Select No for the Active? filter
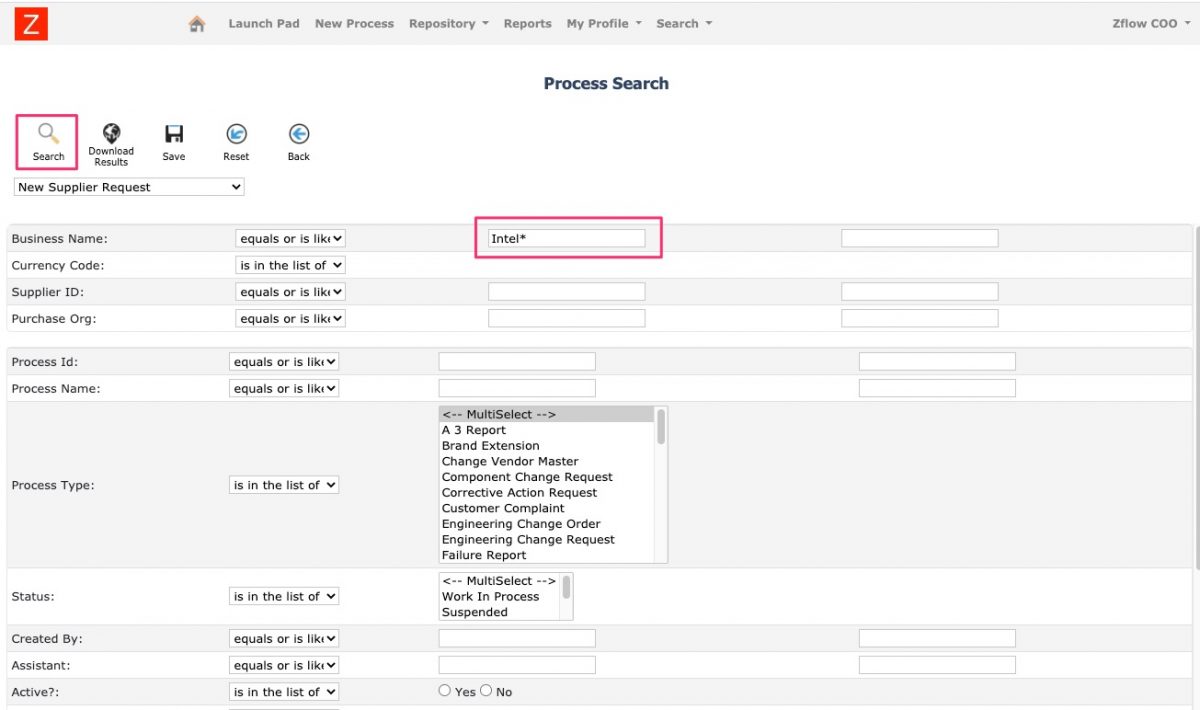The width and height of the screenshot is (1200, 710). 486,690
